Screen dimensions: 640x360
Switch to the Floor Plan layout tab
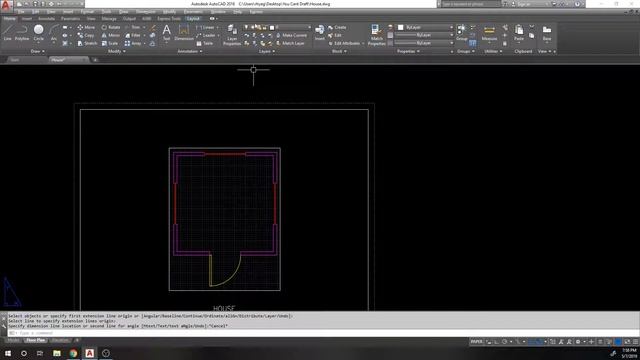pyautogui.click(x=36, y=340)
